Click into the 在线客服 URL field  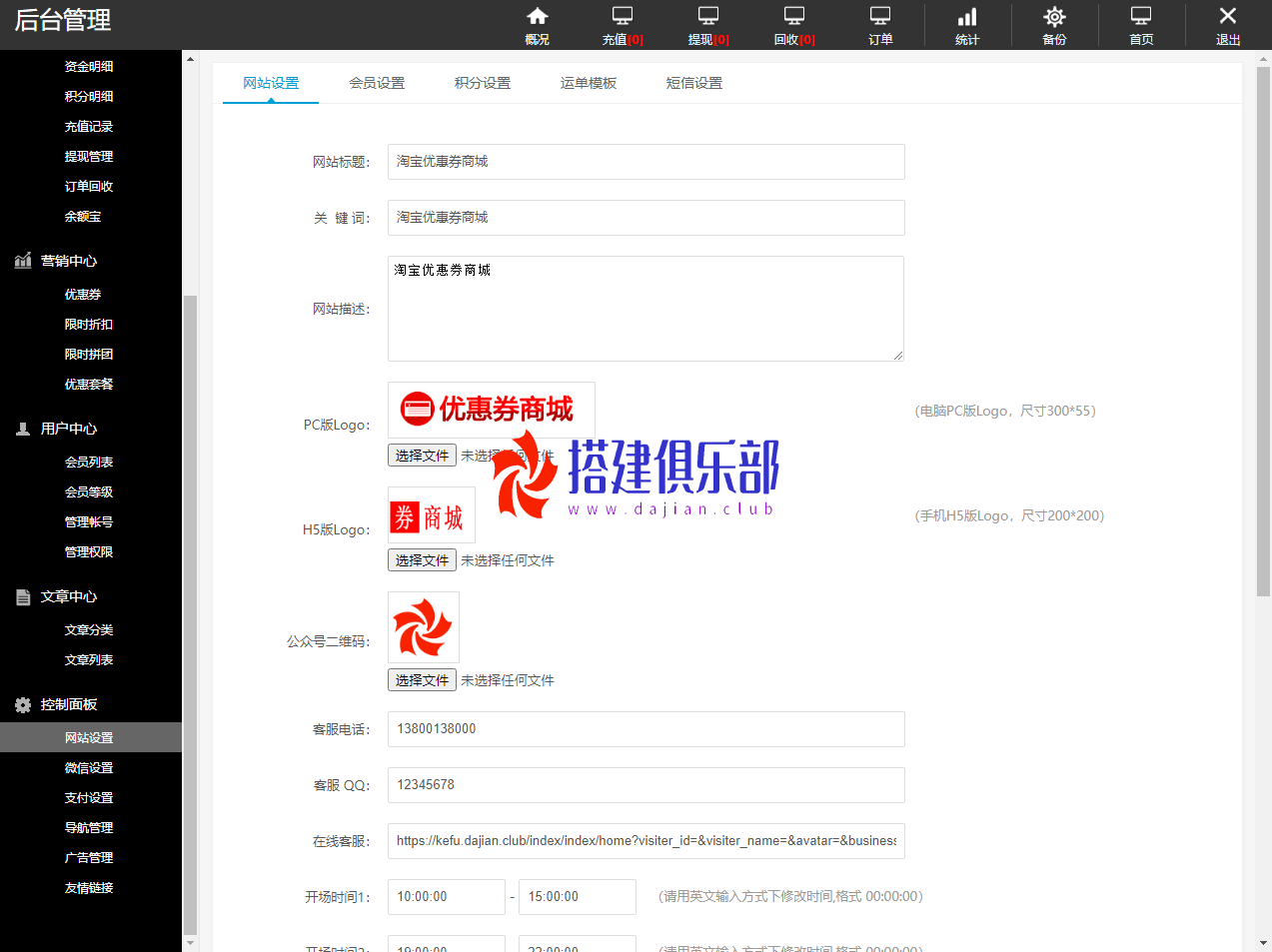pyautogui.click(x=646, y=841)
